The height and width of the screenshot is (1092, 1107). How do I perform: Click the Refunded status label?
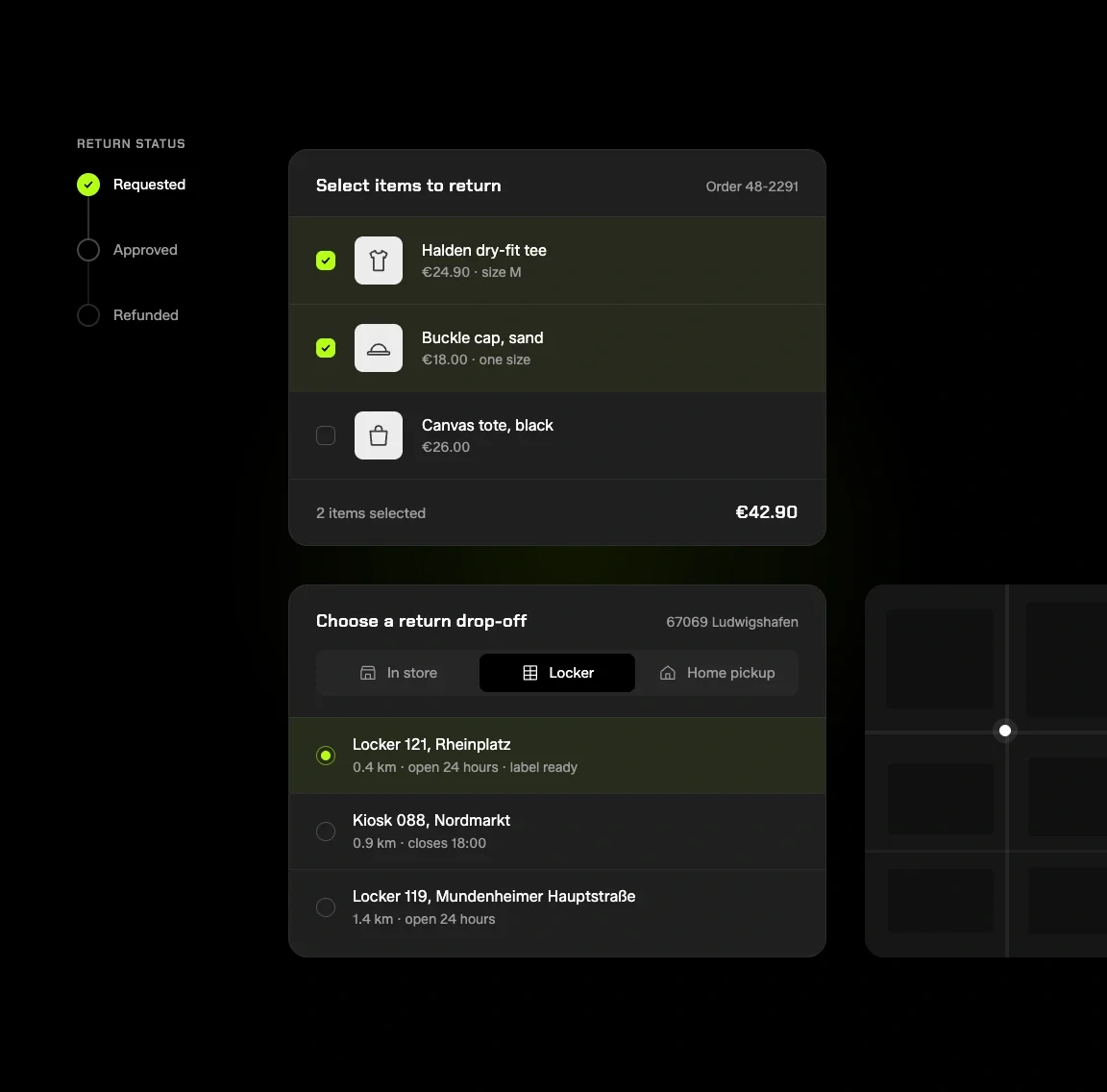tap(145, 315)
